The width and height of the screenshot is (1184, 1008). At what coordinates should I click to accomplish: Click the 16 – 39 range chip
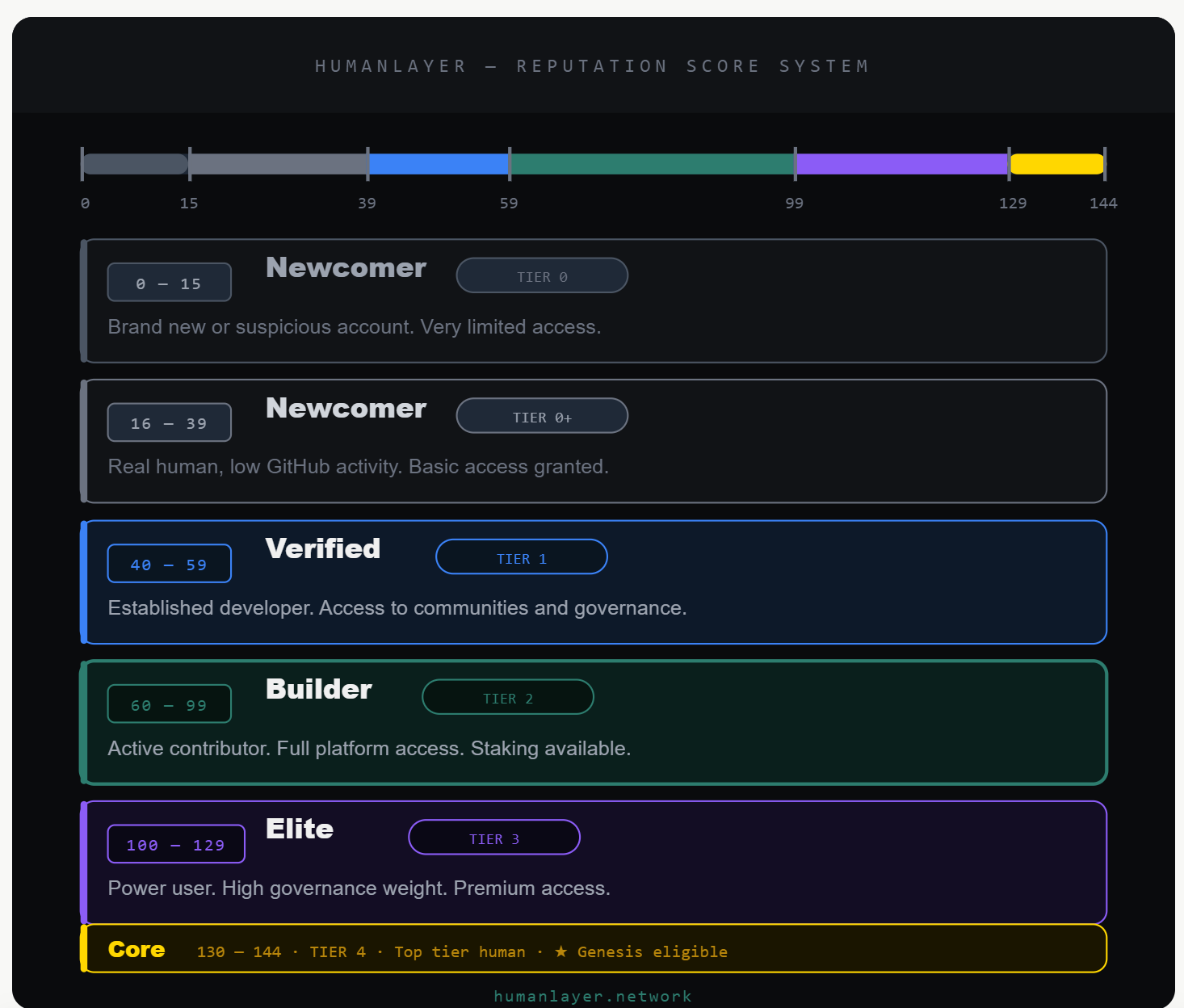170,422
